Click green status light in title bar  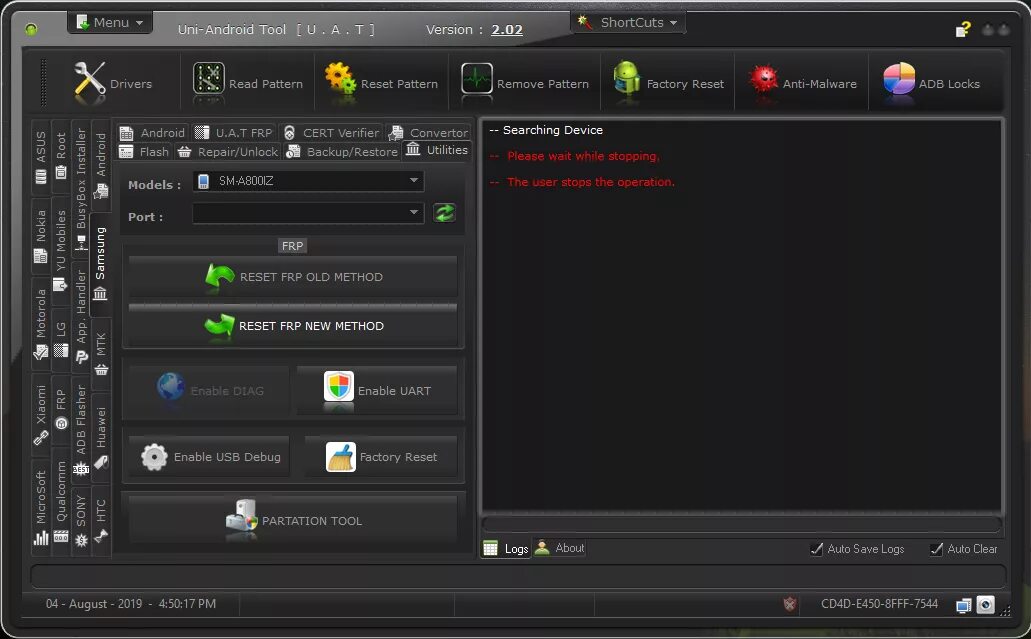(31, 29)
